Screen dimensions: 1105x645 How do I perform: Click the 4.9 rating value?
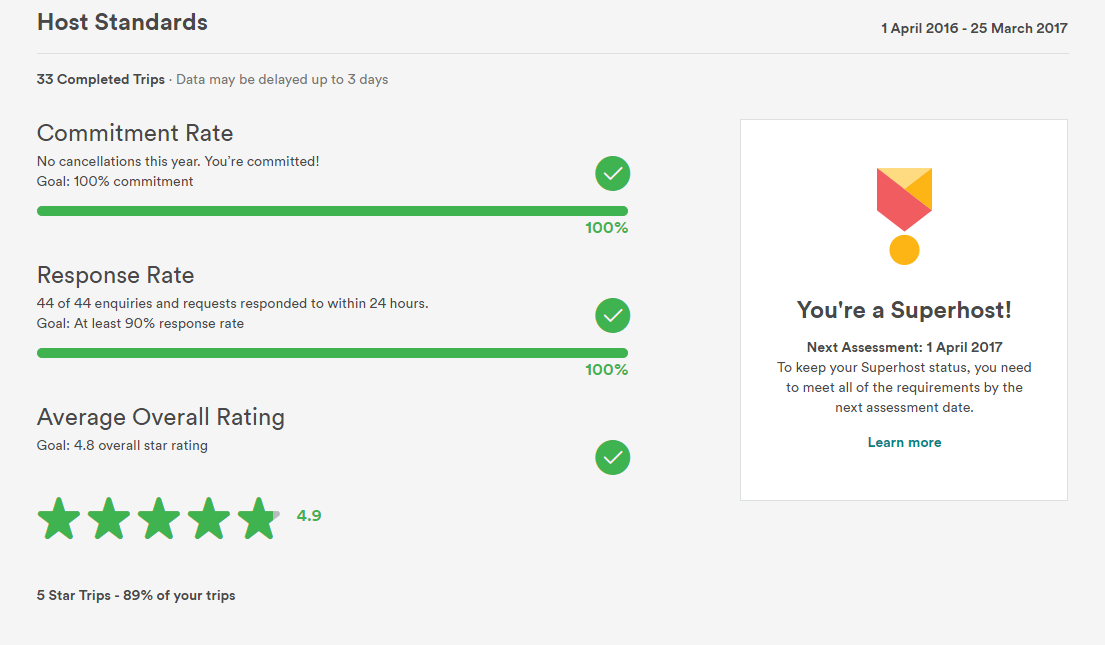(309, 516)
